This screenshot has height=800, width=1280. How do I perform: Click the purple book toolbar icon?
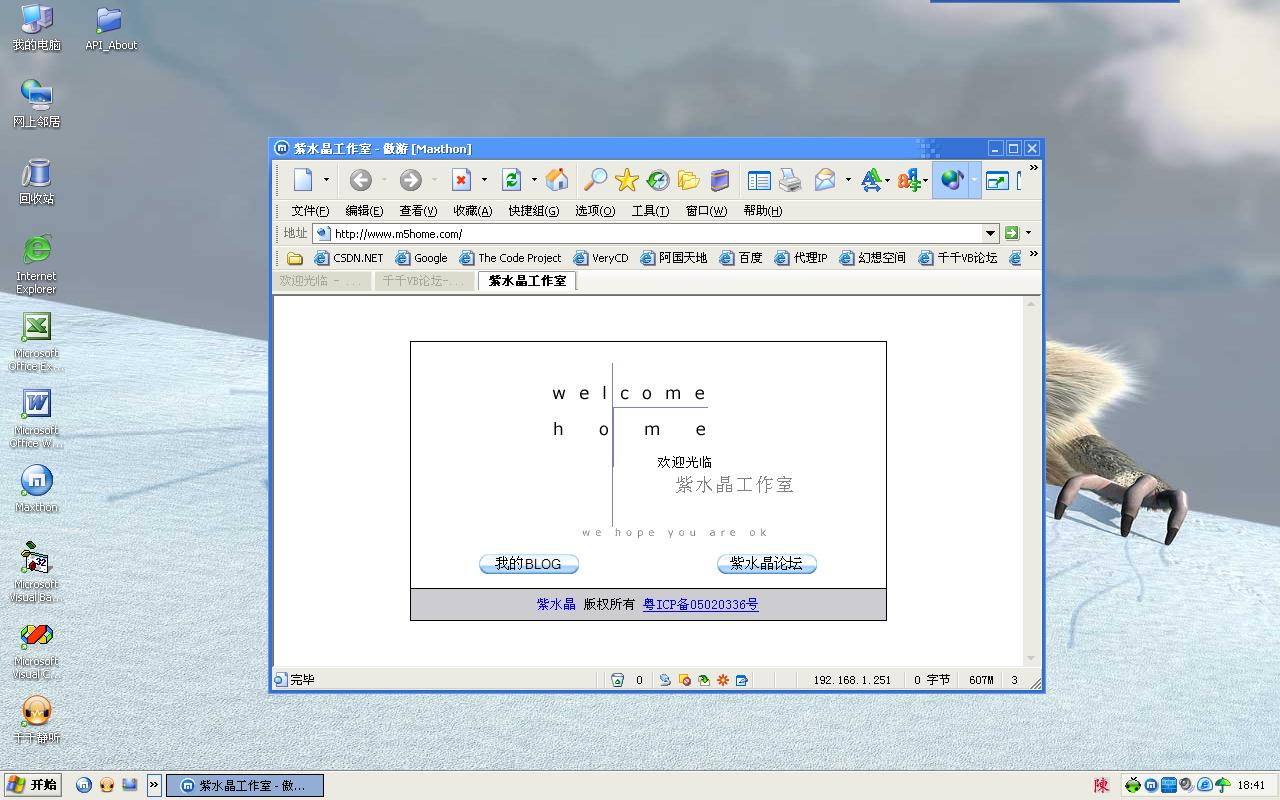point(719,180)
